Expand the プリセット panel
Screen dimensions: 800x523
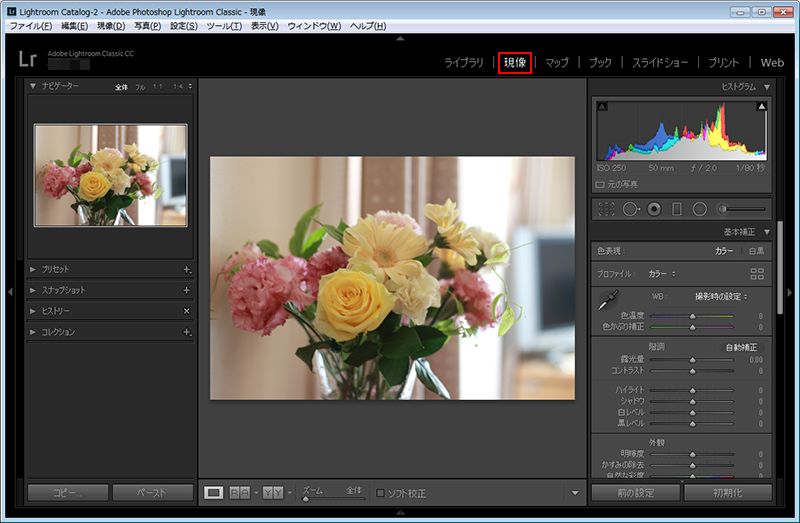(33, 269)
